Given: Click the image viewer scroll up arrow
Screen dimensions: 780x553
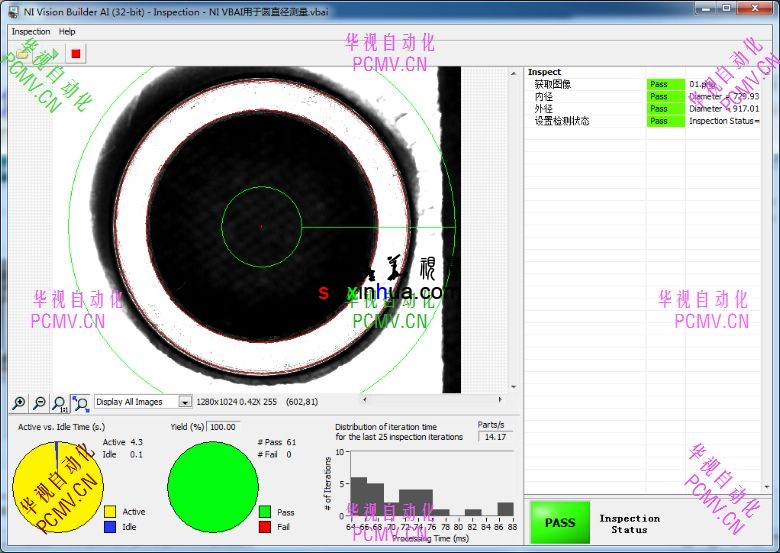Looking at the screenshot, I should (514, 74).
